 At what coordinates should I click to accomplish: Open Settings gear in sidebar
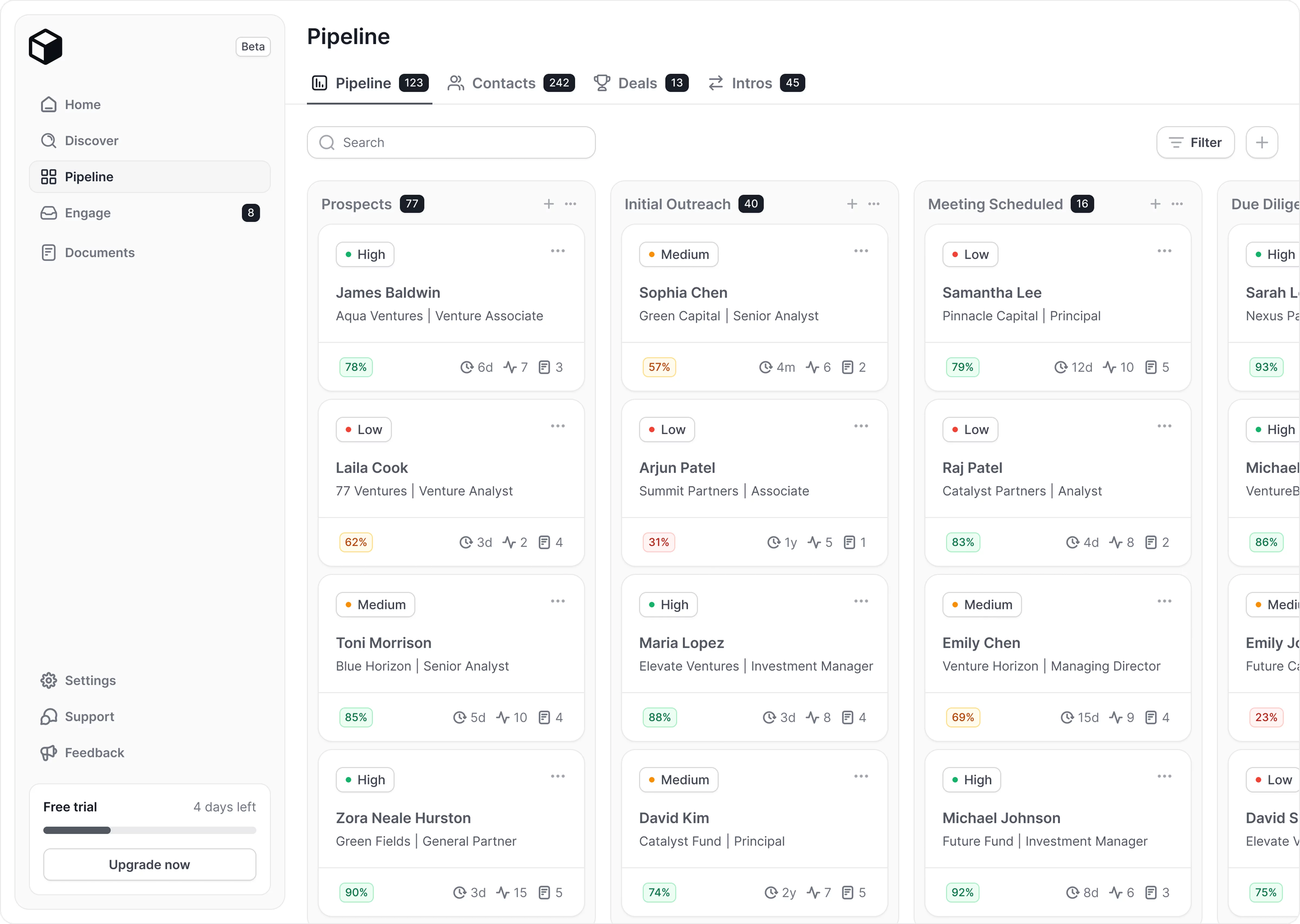(x=49, y=681)
